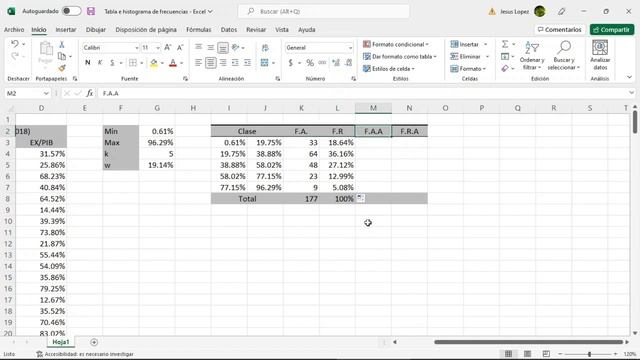The image size is (640, 360).
Task: Click the Borders icon
Action: pos(133,62)
